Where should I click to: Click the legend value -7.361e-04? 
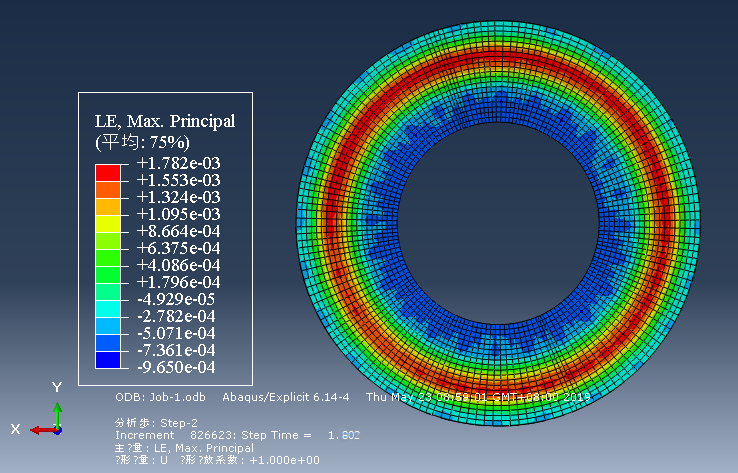[x=176, y=350]
